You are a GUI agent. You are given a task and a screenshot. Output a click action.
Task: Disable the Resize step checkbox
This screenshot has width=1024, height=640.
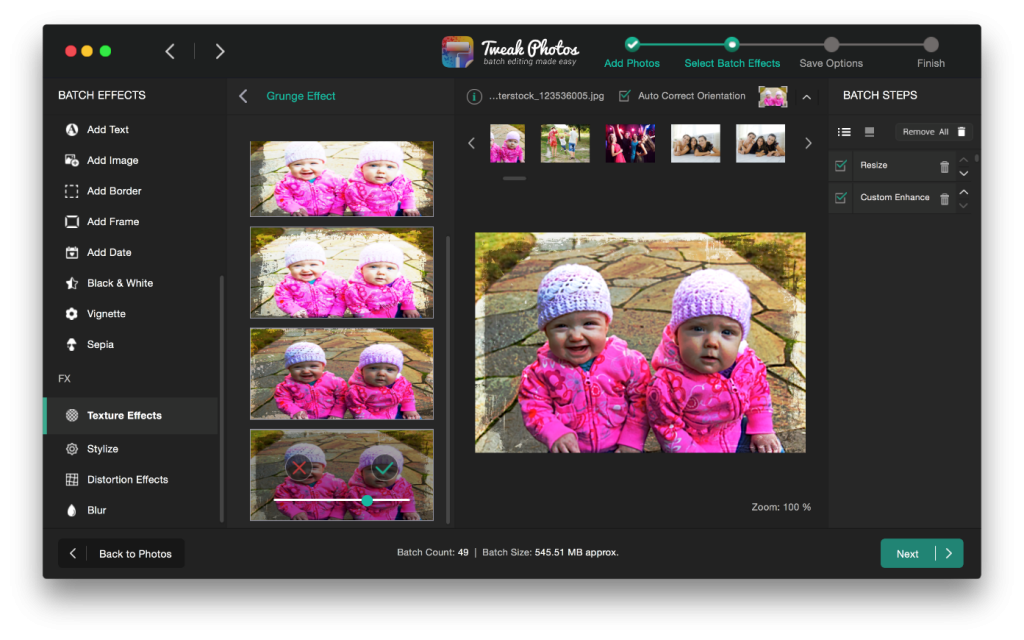point(840,164)
